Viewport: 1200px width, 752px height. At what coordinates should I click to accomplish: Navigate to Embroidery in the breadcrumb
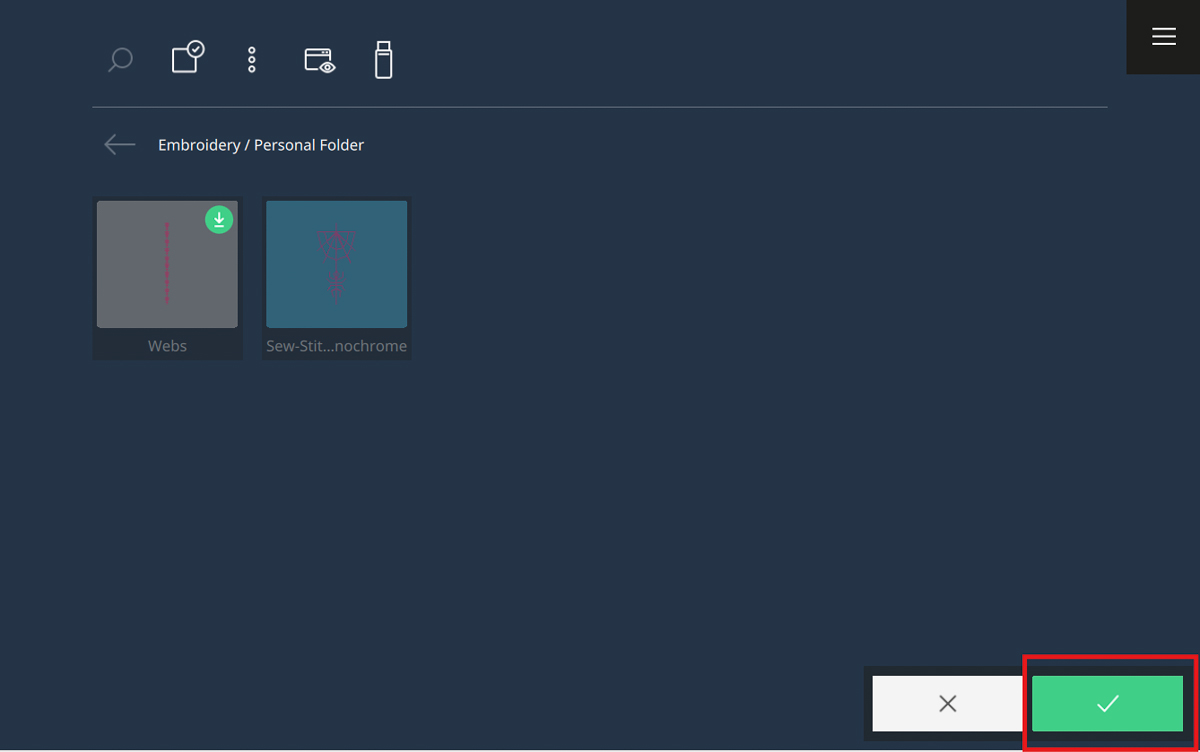[x=198, y=145]
